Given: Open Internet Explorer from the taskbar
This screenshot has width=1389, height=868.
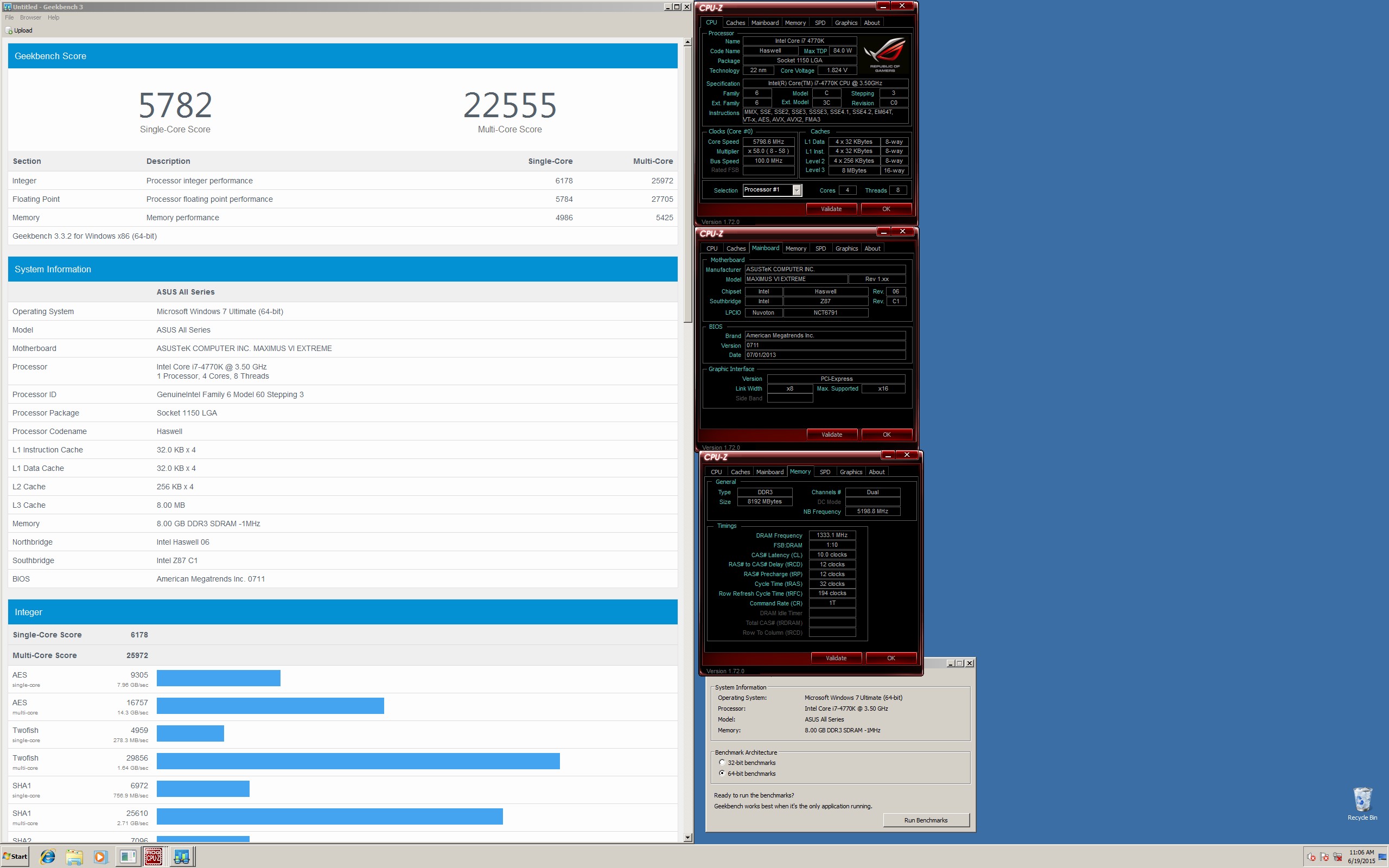Looking at the screenshot, I should (x=48, y=857).
